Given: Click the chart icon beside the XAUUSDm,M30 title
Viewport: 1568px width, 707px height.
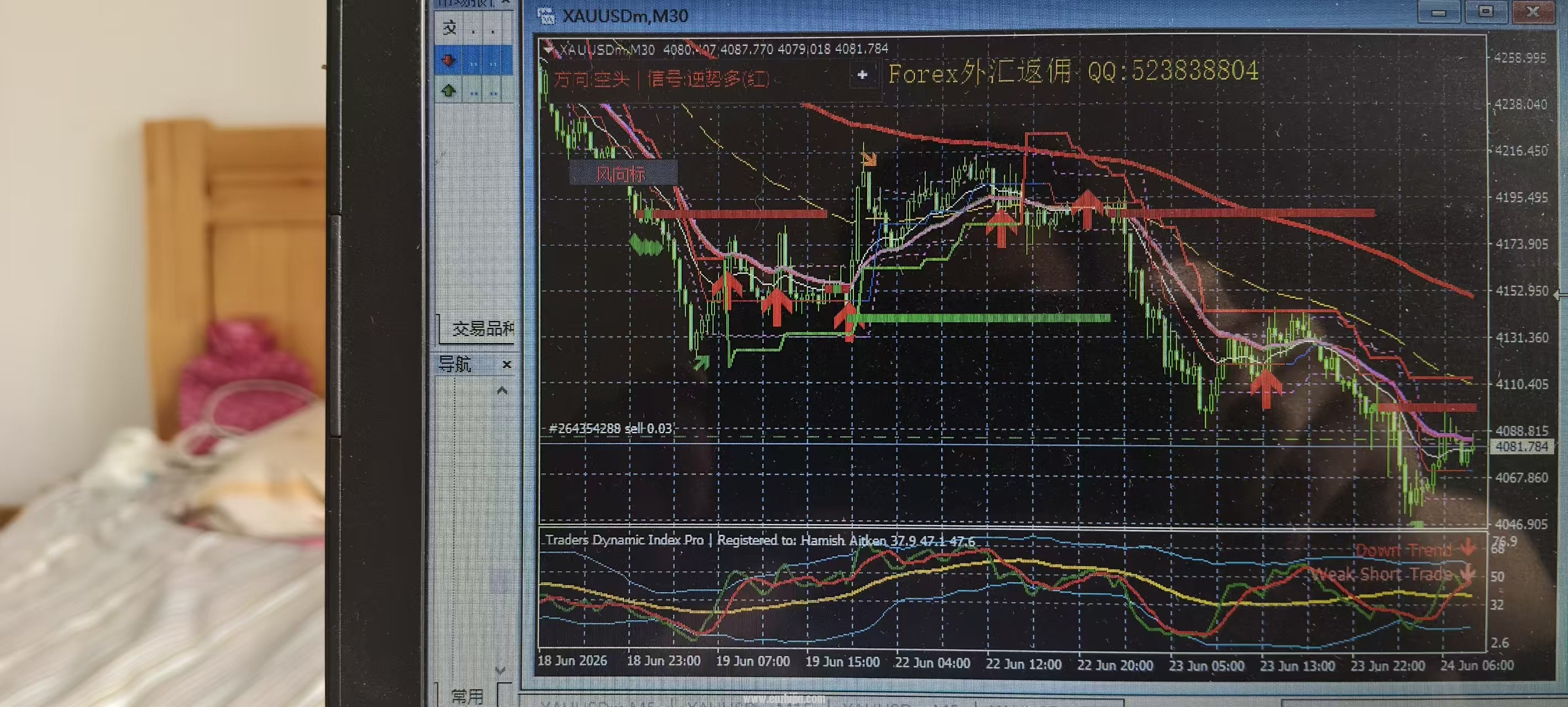Looking at the screenshot, I should pyautogui.click(x=546, y=17).
